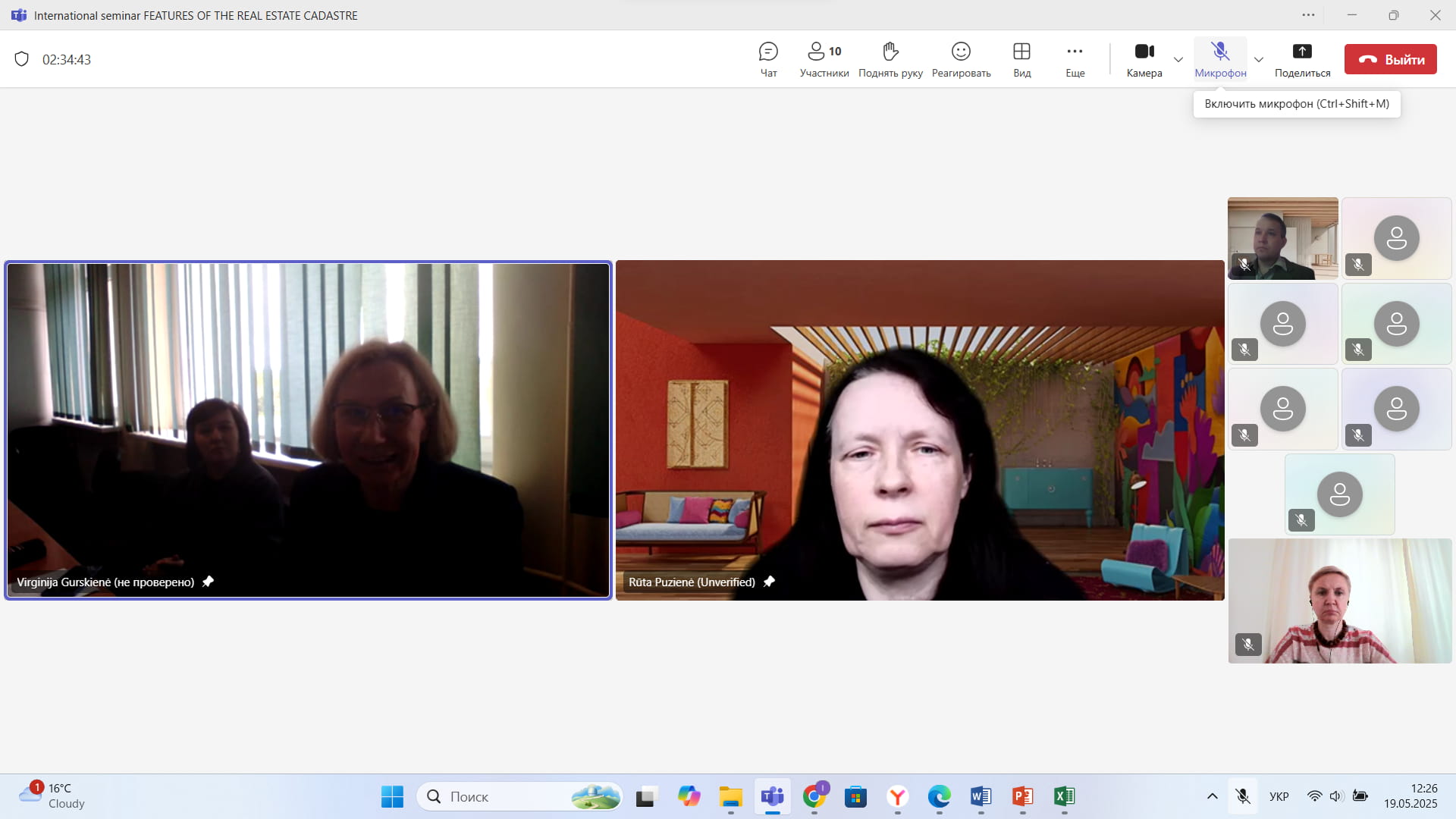
Task: Open the Реагировать reactions menu
Action: click(x=961, y=59)
